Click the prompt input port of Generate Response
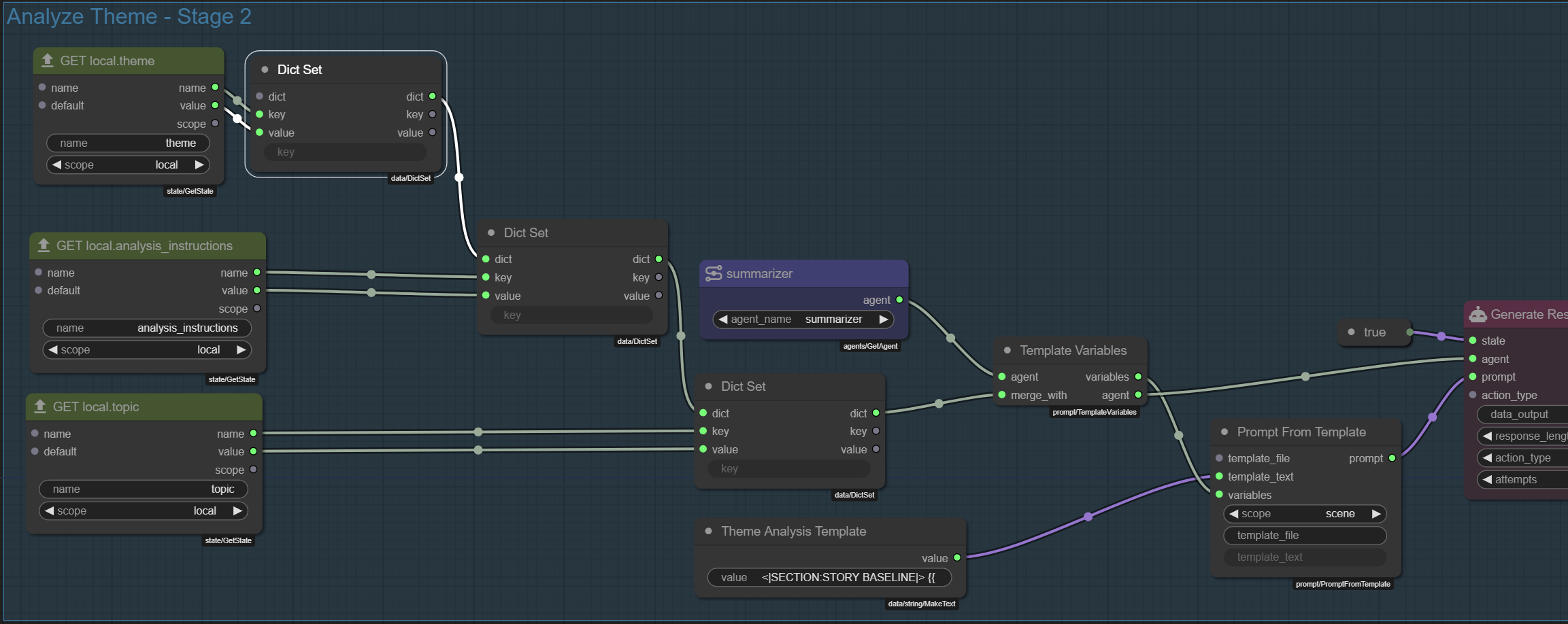The image size is (1568, 624). [1473, 377]
